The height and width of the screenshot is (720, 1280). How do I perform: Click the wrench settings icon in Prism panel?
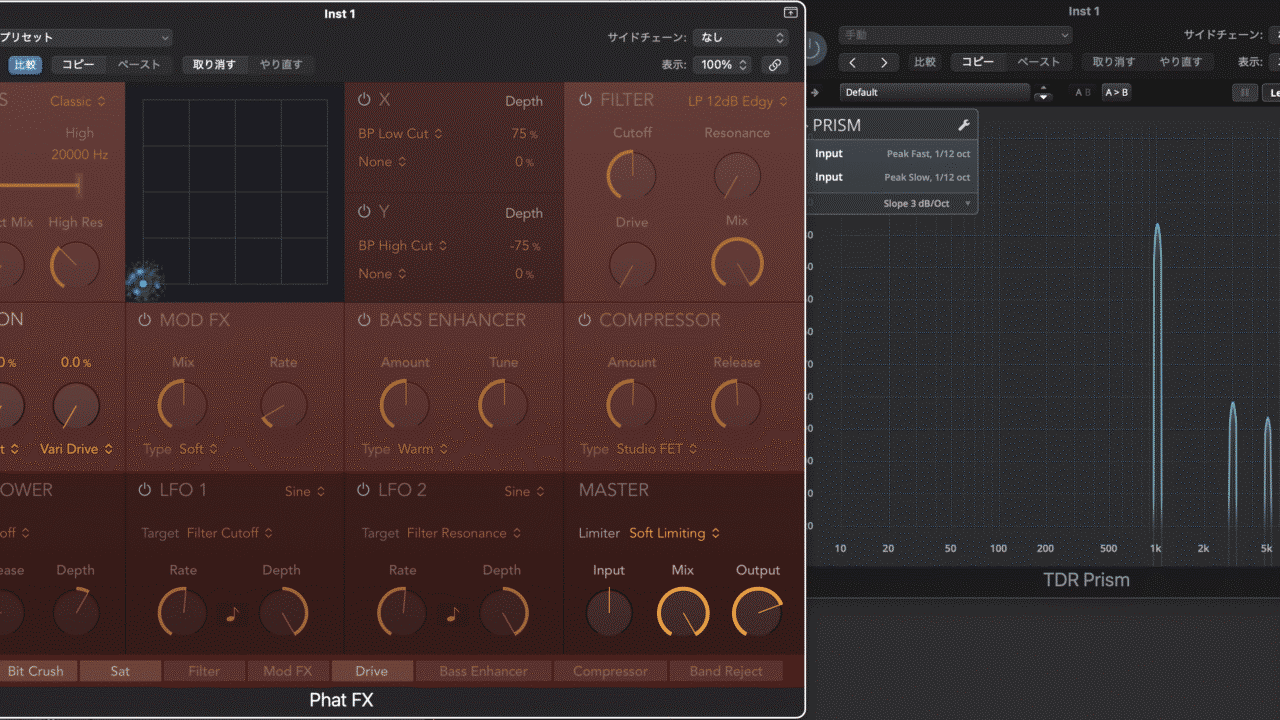[x=963, y=125]
